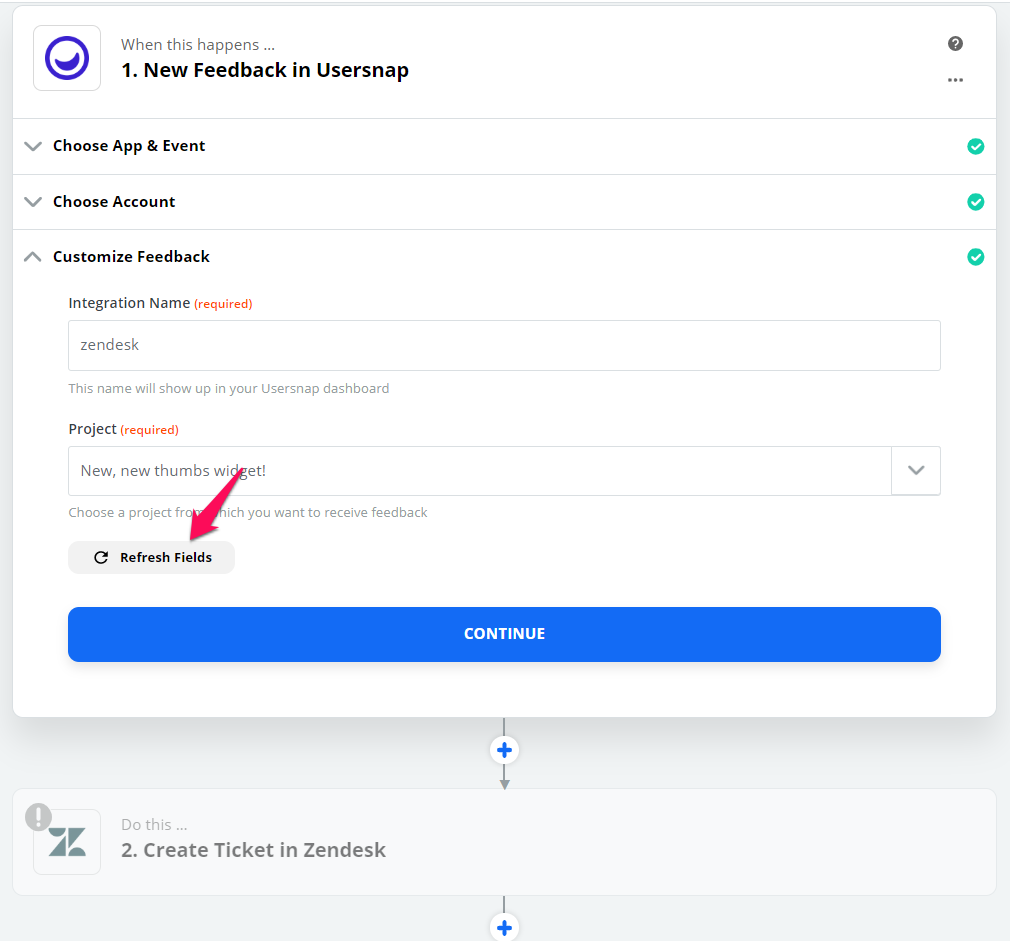
Task: Add a step below the Zendesk action
Action: pyautogui.click(x=504, y=927)
